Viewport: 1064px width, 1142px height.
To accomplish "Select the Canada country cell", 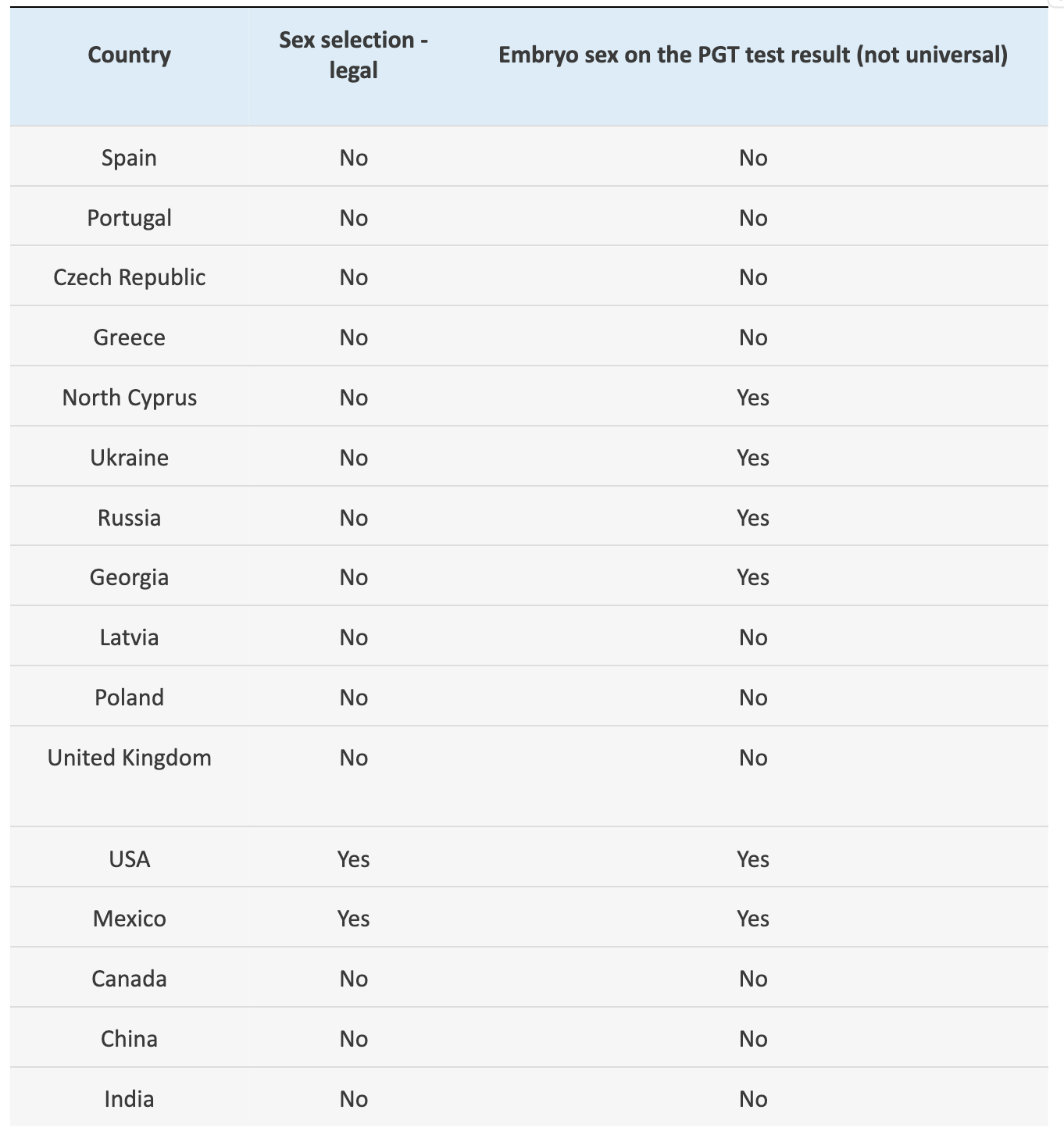I will click(x=129, y=979).
